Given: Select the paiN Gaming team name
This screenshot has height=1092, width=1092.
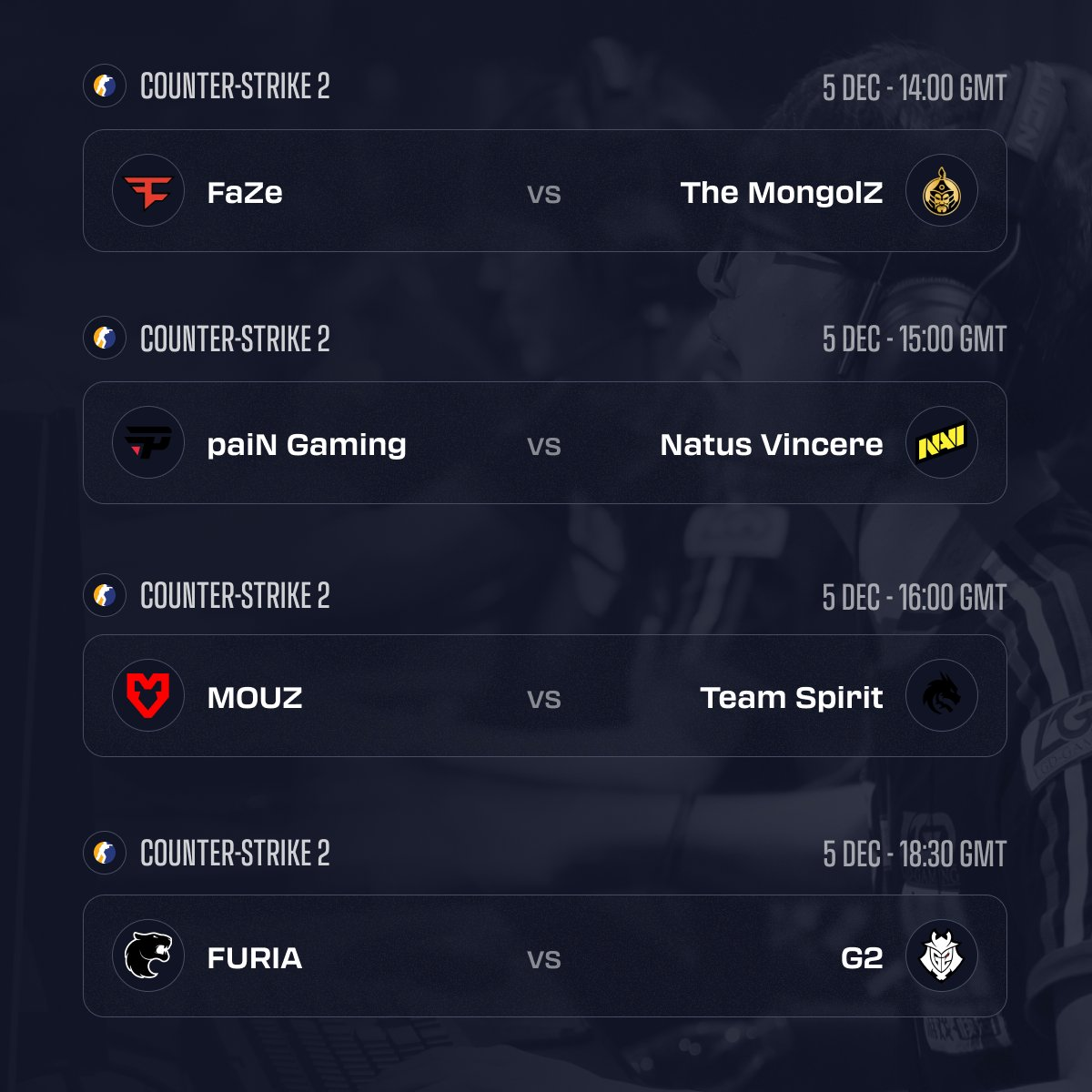Looking at the screenshot, I should coord(307,445).
